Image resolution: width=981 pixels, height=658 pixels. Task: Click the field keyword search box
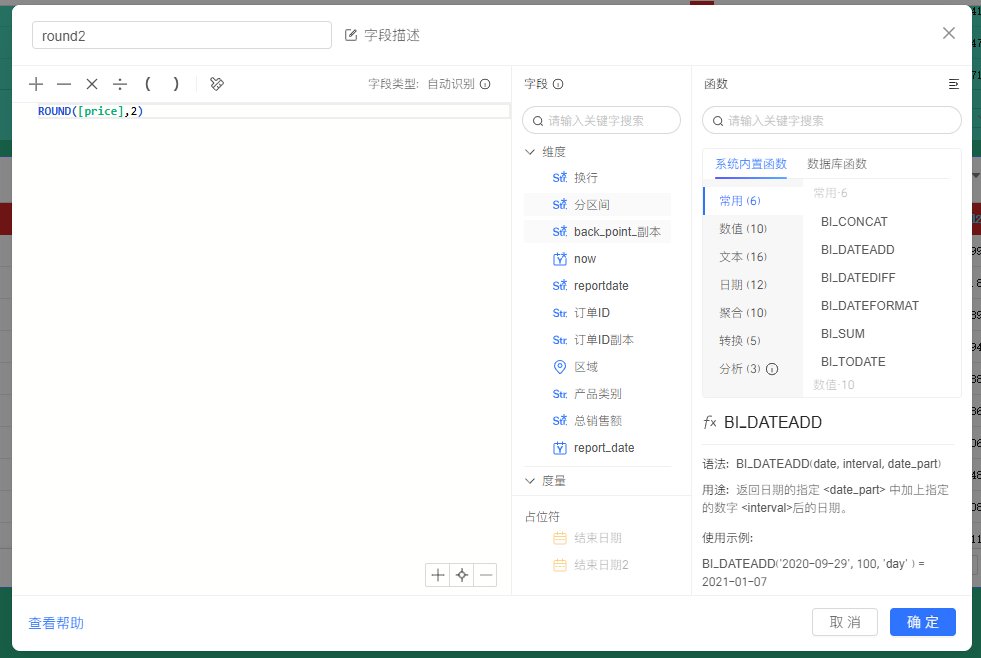coord(601,120)
